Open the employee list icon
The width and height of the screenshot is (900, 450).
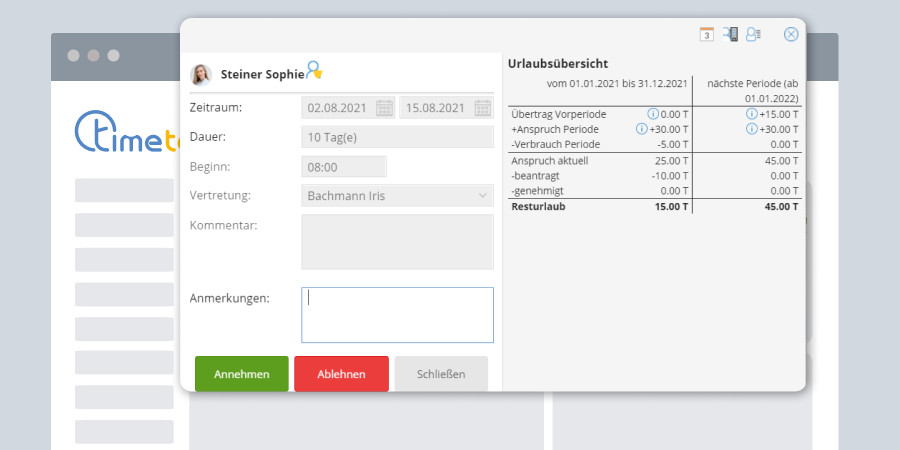point(753,34)
